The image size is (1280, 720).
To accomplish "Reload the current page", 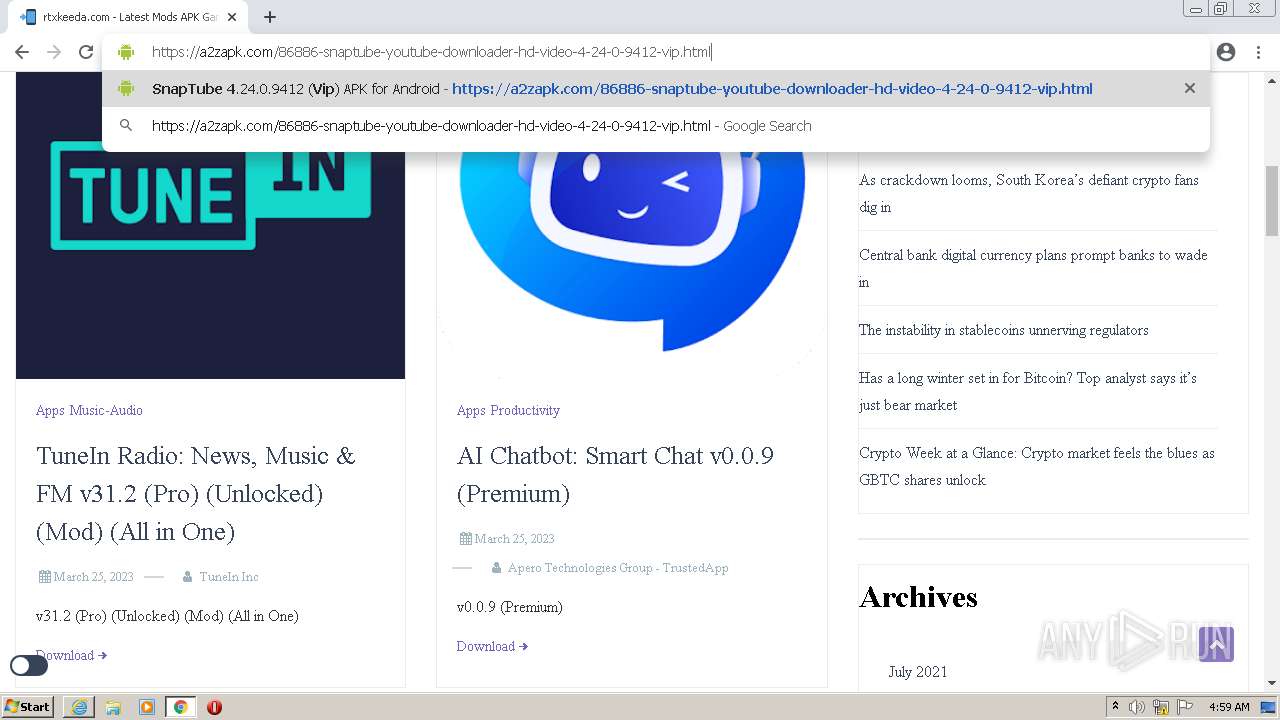I will (x=86, y=52).
